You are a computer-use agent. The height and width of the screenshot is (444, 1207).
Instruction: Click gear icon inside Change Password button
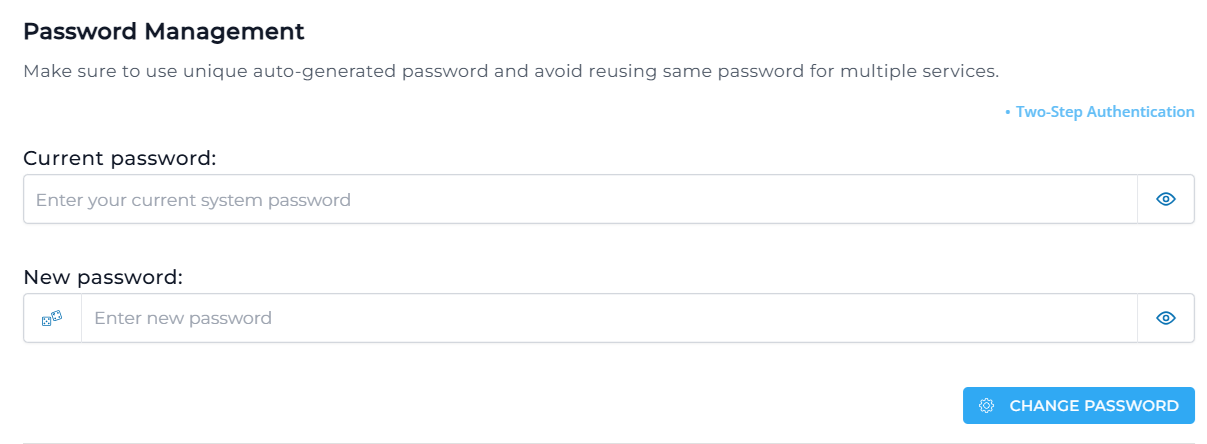point(986,406)
